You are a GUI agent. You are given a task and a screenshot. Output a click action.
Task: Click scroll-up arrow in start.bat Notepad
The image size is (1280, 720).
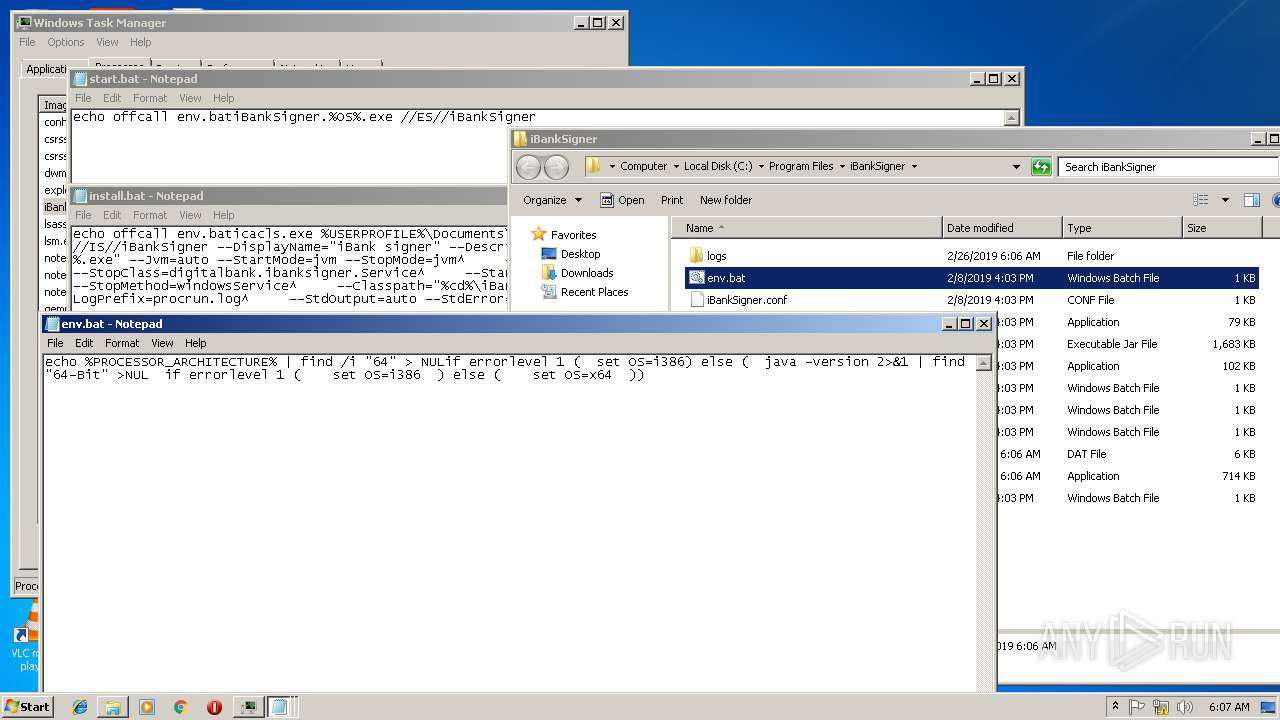tap(1012, 118)
